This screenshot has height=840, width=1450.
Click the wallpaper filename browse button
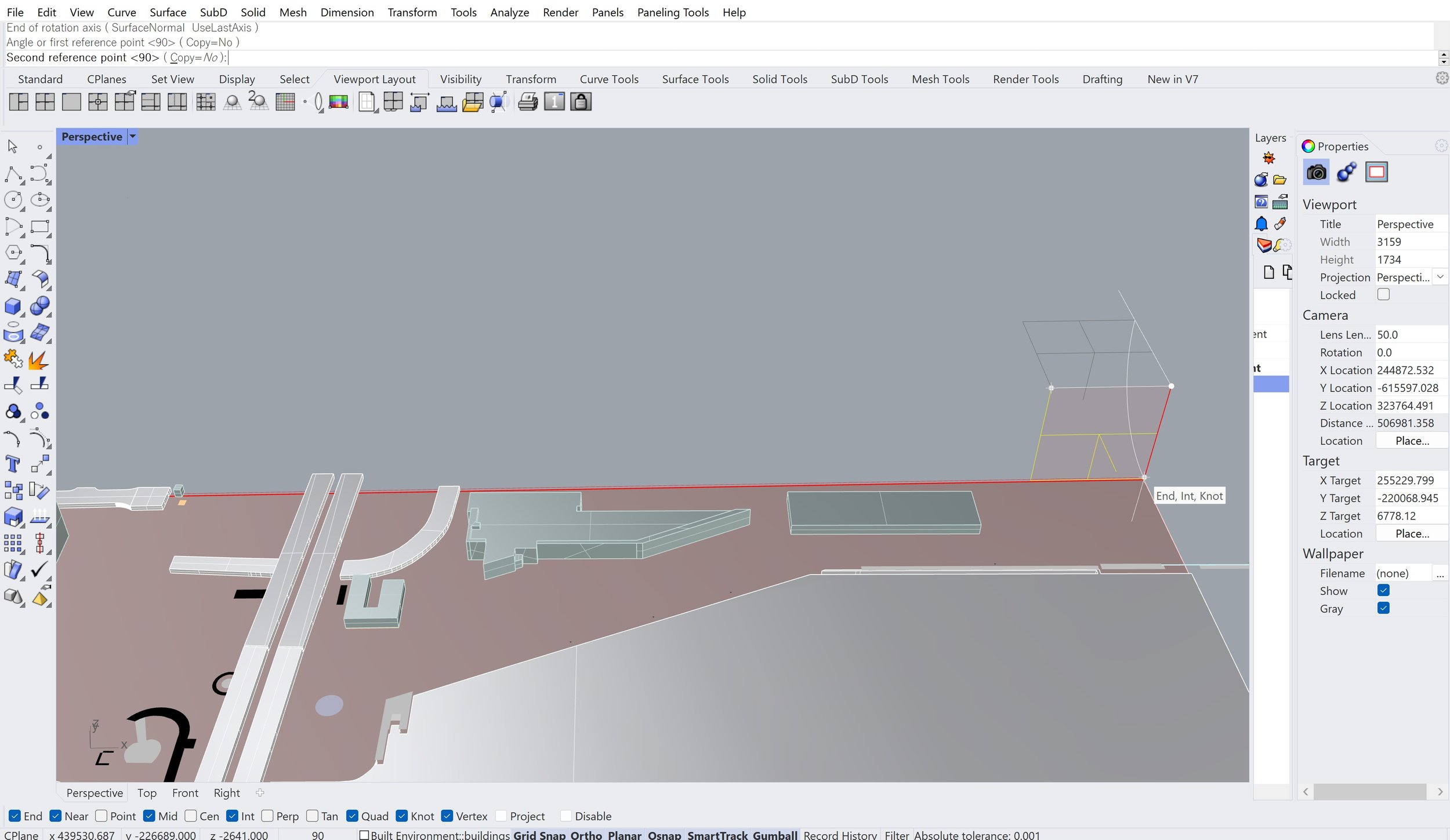point(1440,573)
